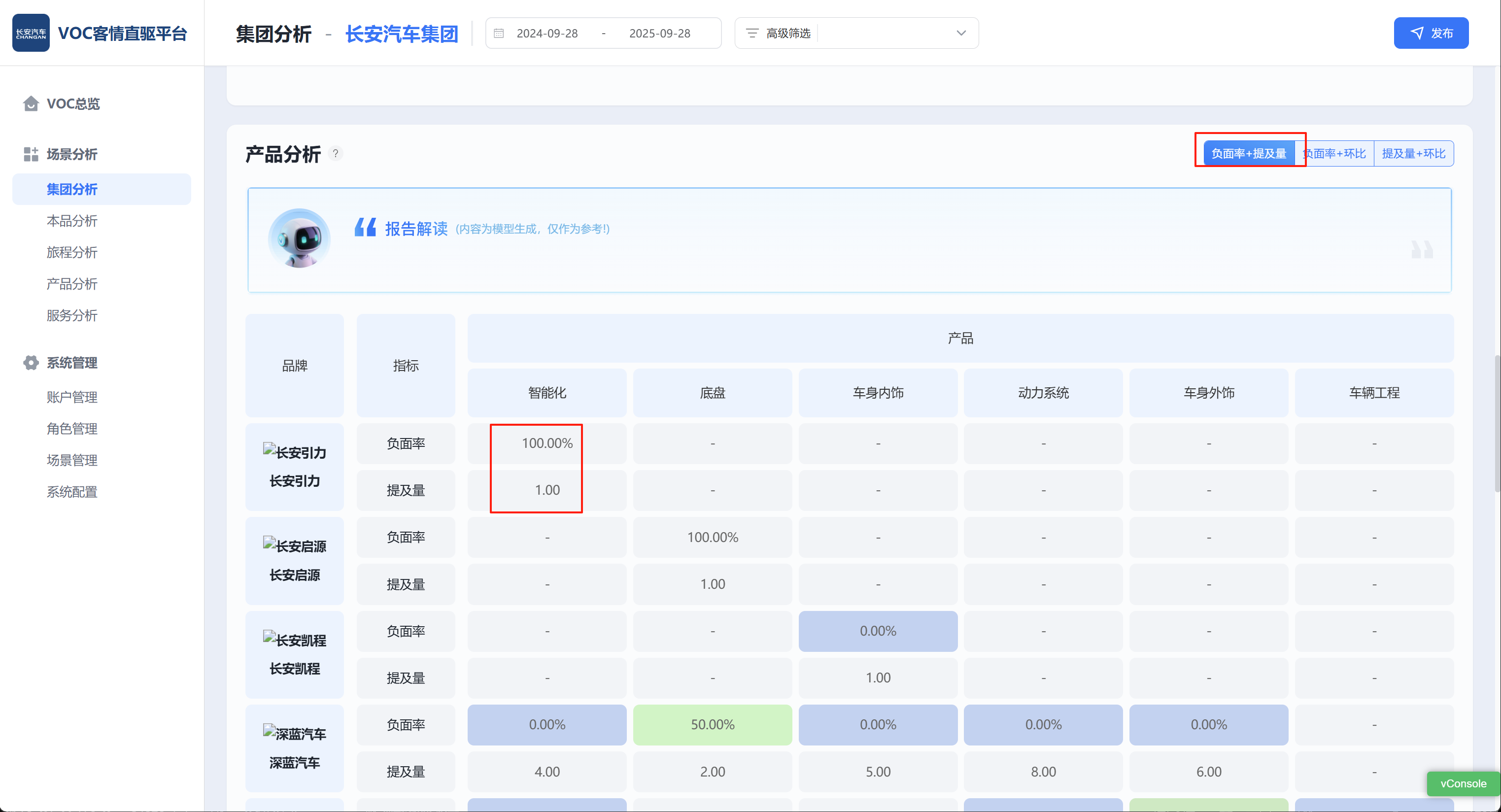Click the Changan logo icon
The width and height of the screenshot is (1501, 812).
click(31, 33)
